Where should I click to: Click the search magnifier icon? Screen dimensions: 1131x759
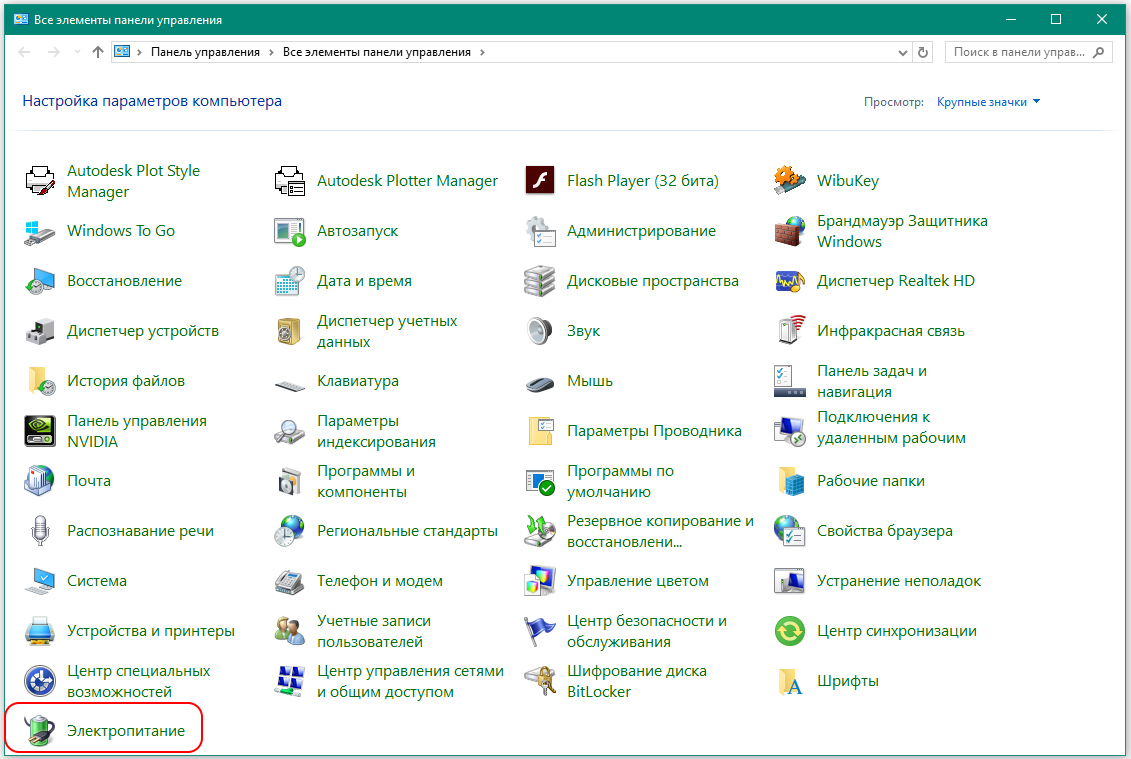[x=1099, y=52]
